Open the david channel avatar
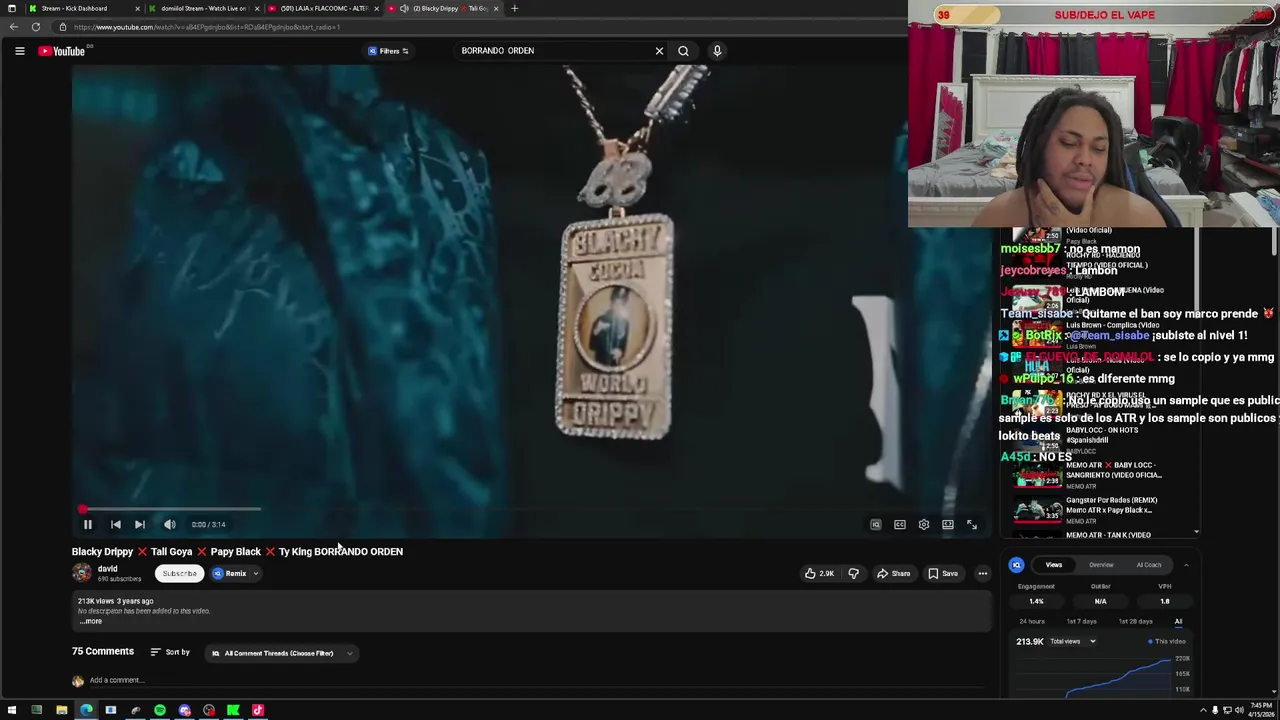This screenshot has width=1280, height=720. pos(82,573)
